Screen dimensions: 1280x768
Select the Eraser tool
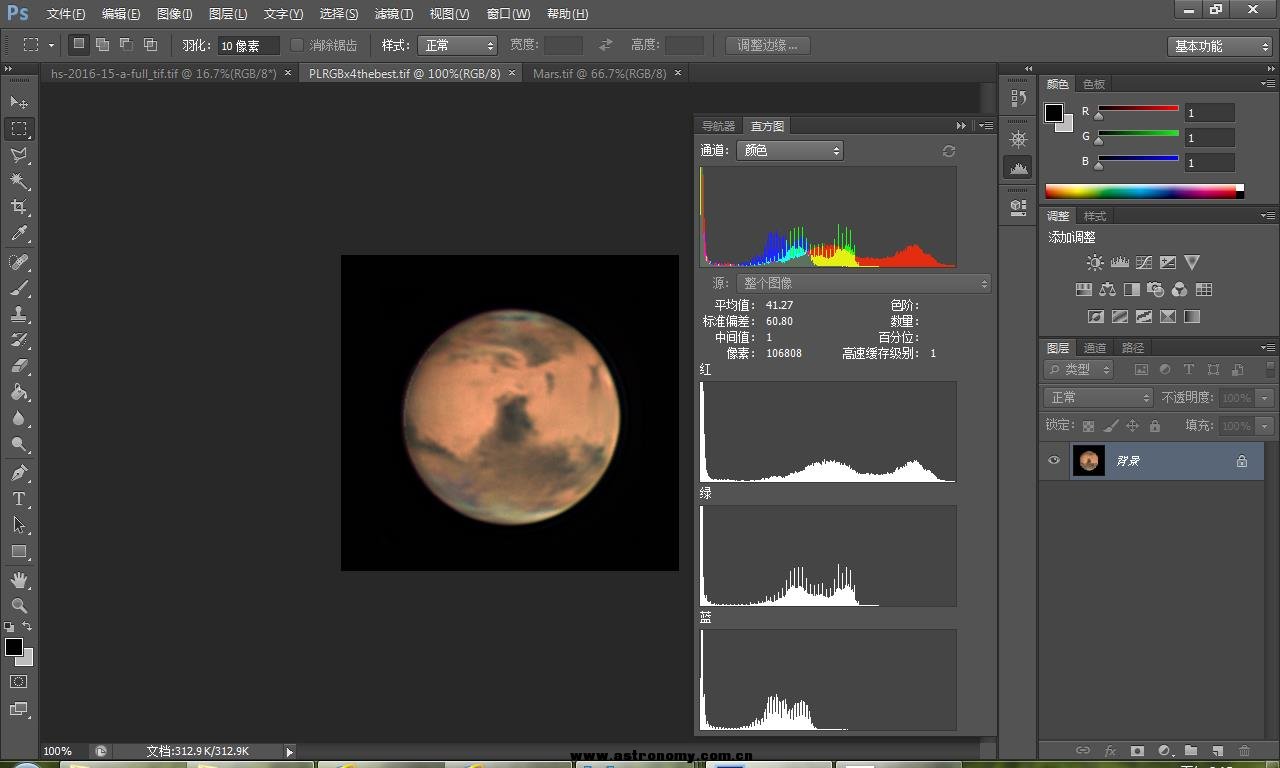pyautogui.click(x=19, y=366)
